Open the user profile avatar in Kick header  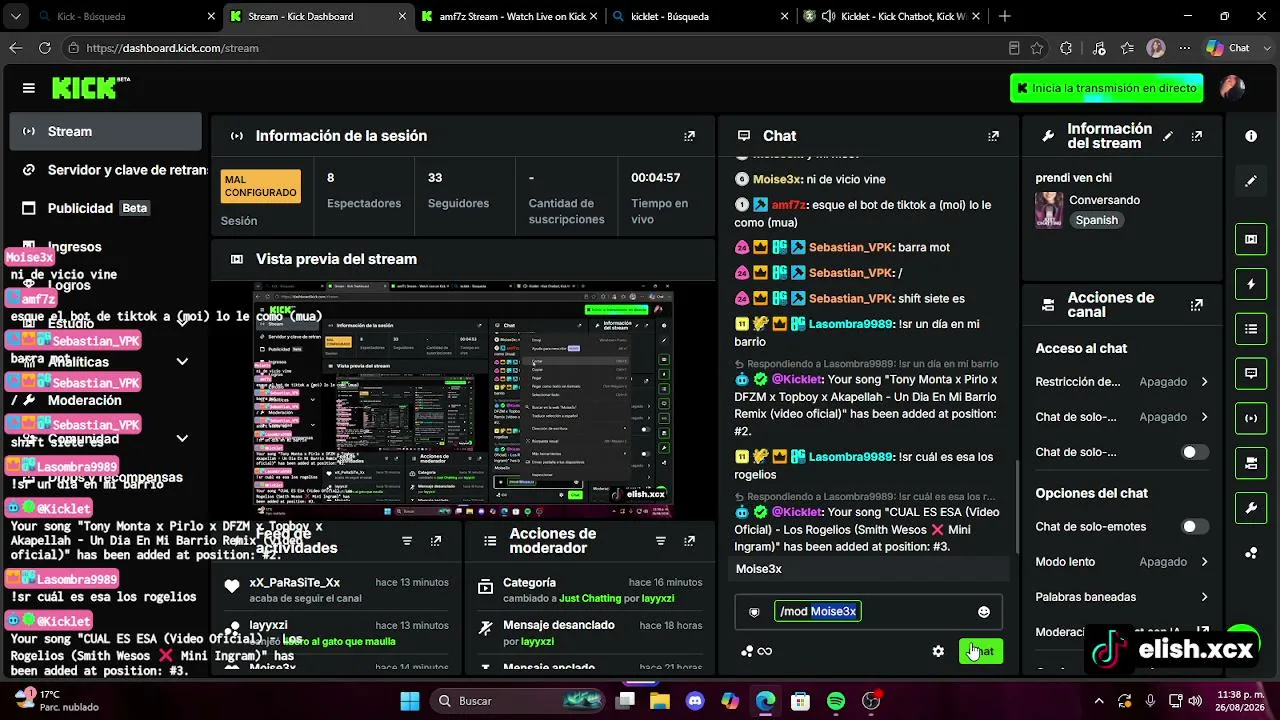point(1232,88)
